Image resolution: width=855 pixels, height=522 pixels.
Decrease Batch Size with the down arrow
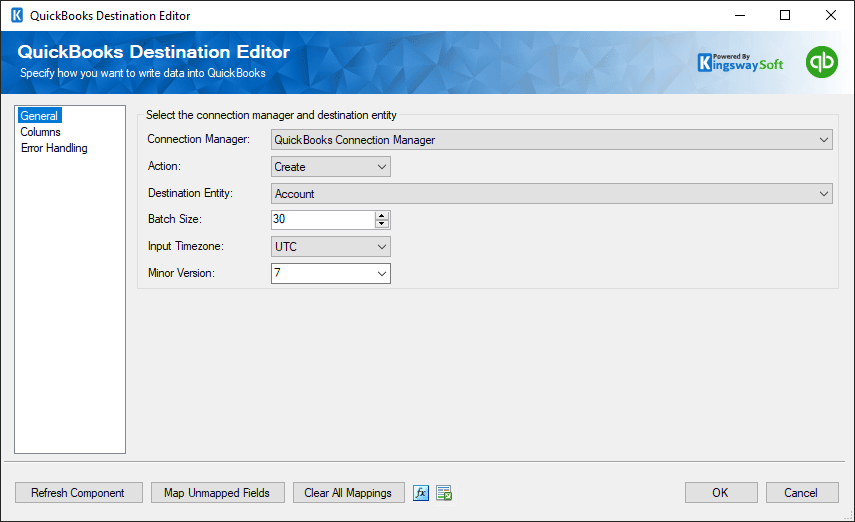382,224
